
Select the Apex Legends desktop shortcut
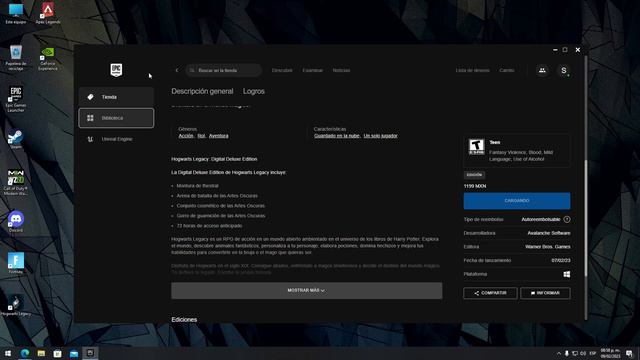48,13
